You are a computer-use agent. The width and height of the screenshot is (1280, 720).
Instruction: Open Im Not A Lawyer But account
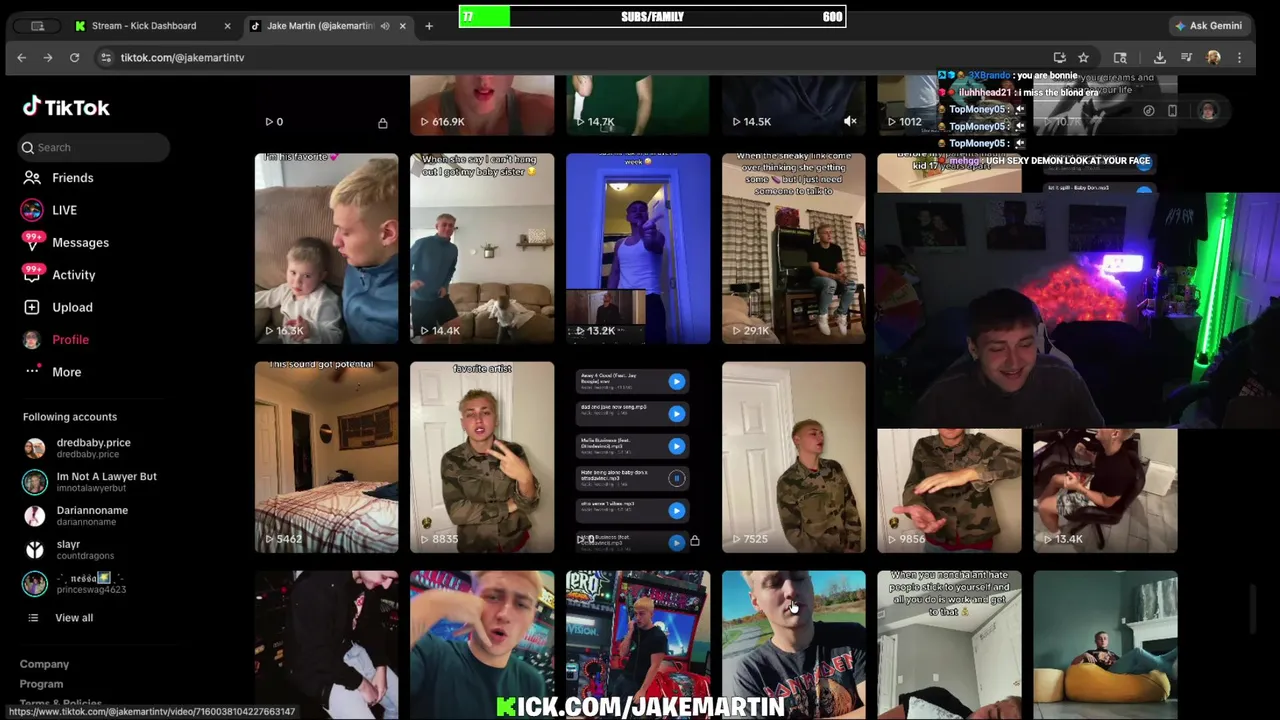[94, 482]
